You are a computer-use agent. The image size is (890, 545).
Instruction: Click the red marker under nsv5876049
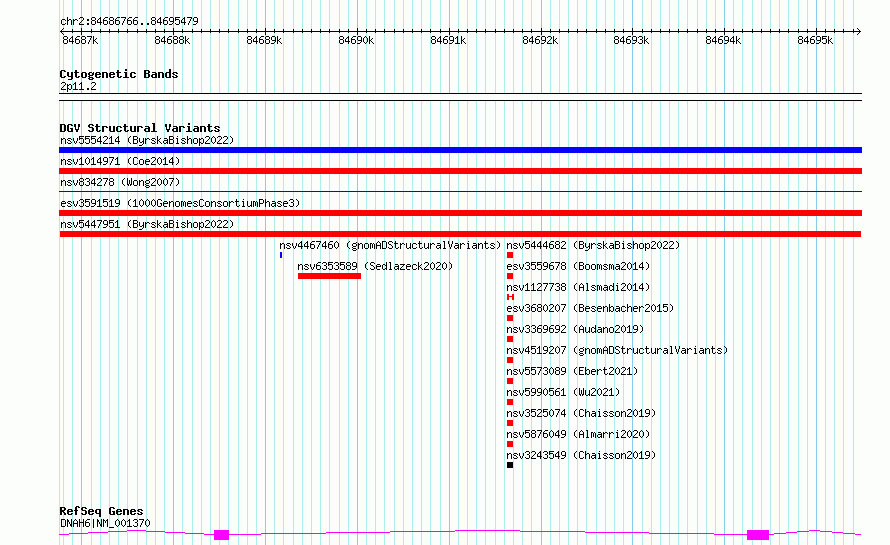point(510,444)
